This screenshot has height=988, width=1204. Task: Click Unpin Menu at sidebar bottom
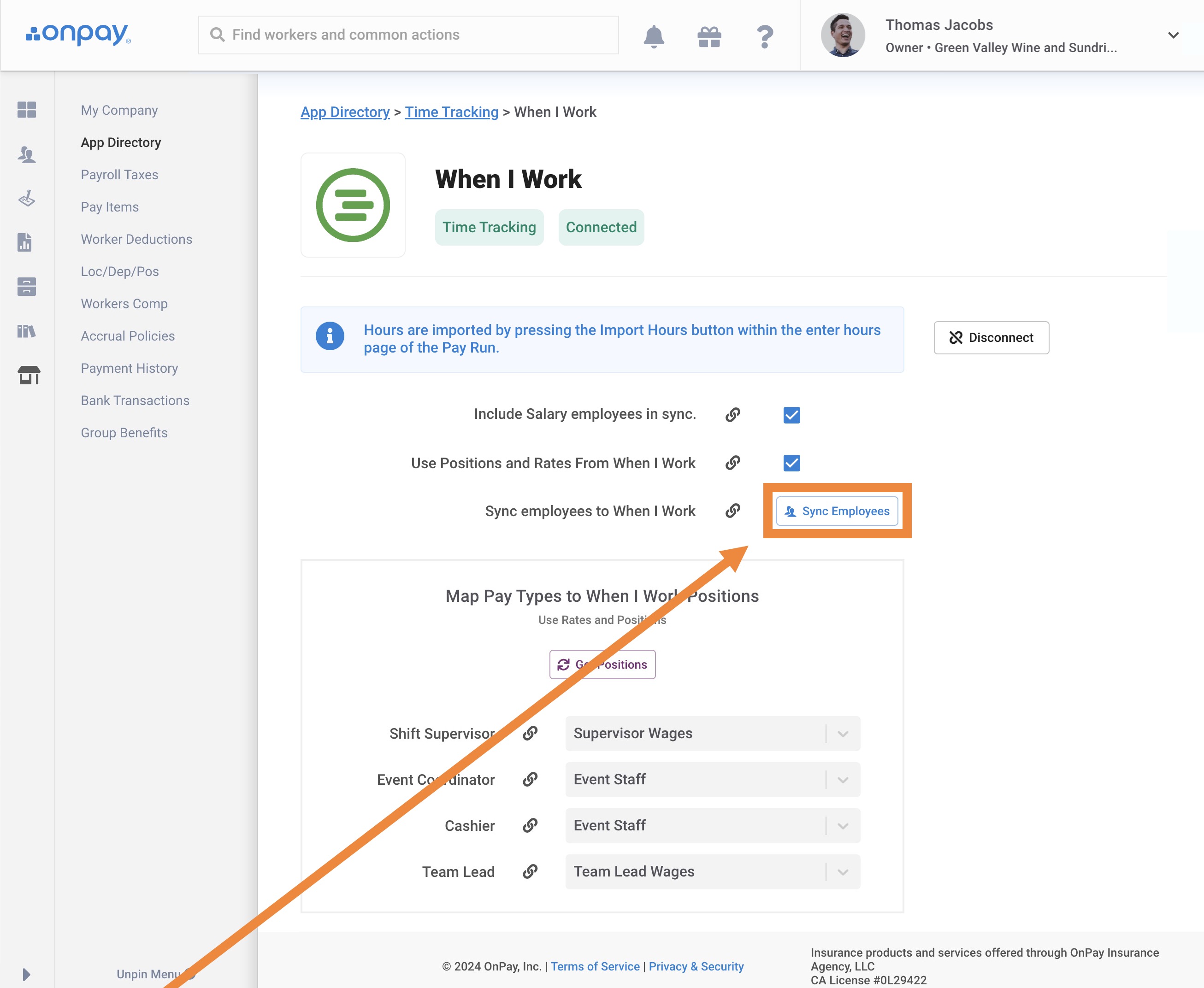pyautogui.click(x=149, y=974)
